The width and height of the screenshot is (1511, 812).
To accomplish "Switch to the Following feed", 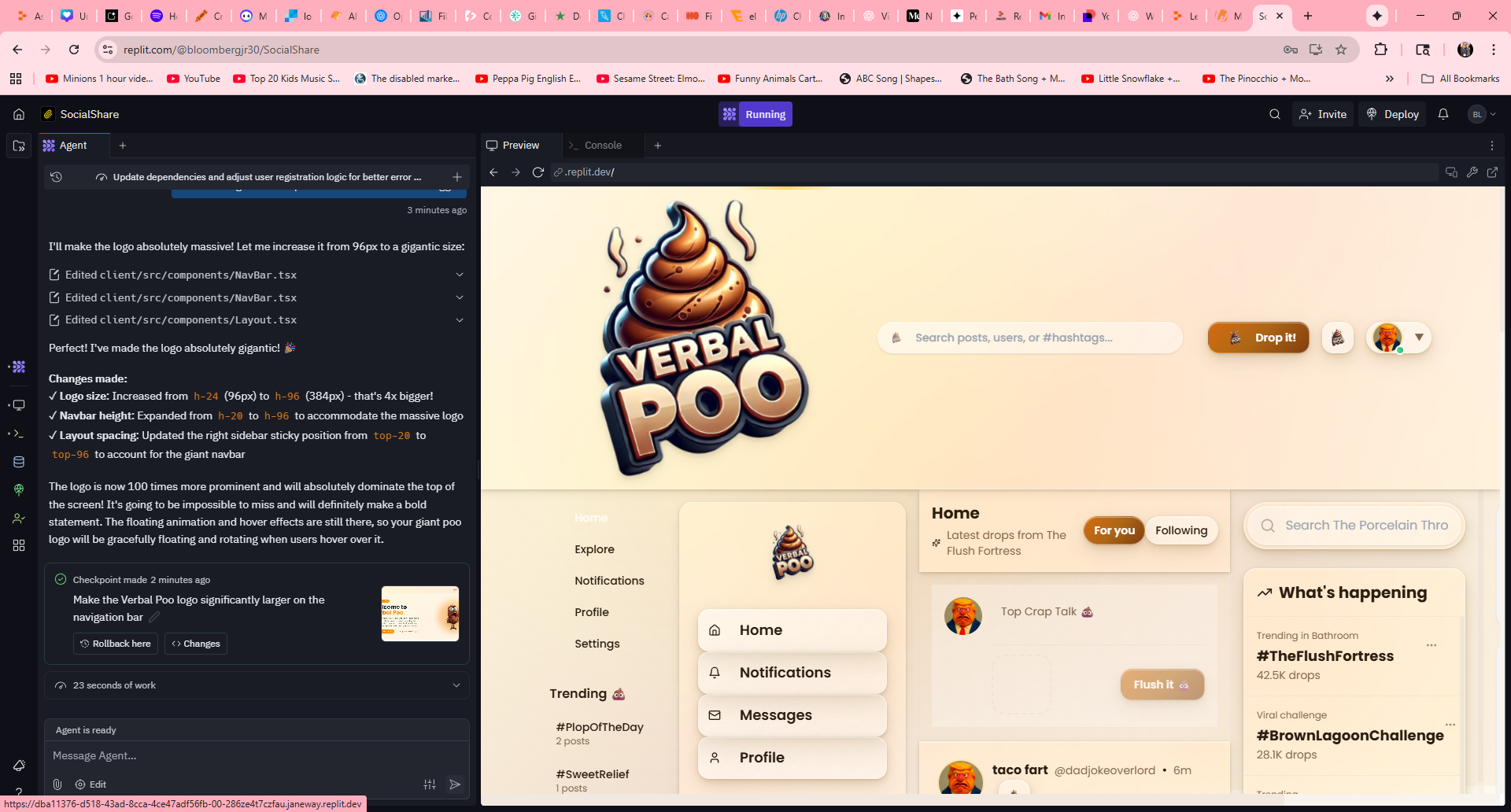I will click(x=1180, y=530).
